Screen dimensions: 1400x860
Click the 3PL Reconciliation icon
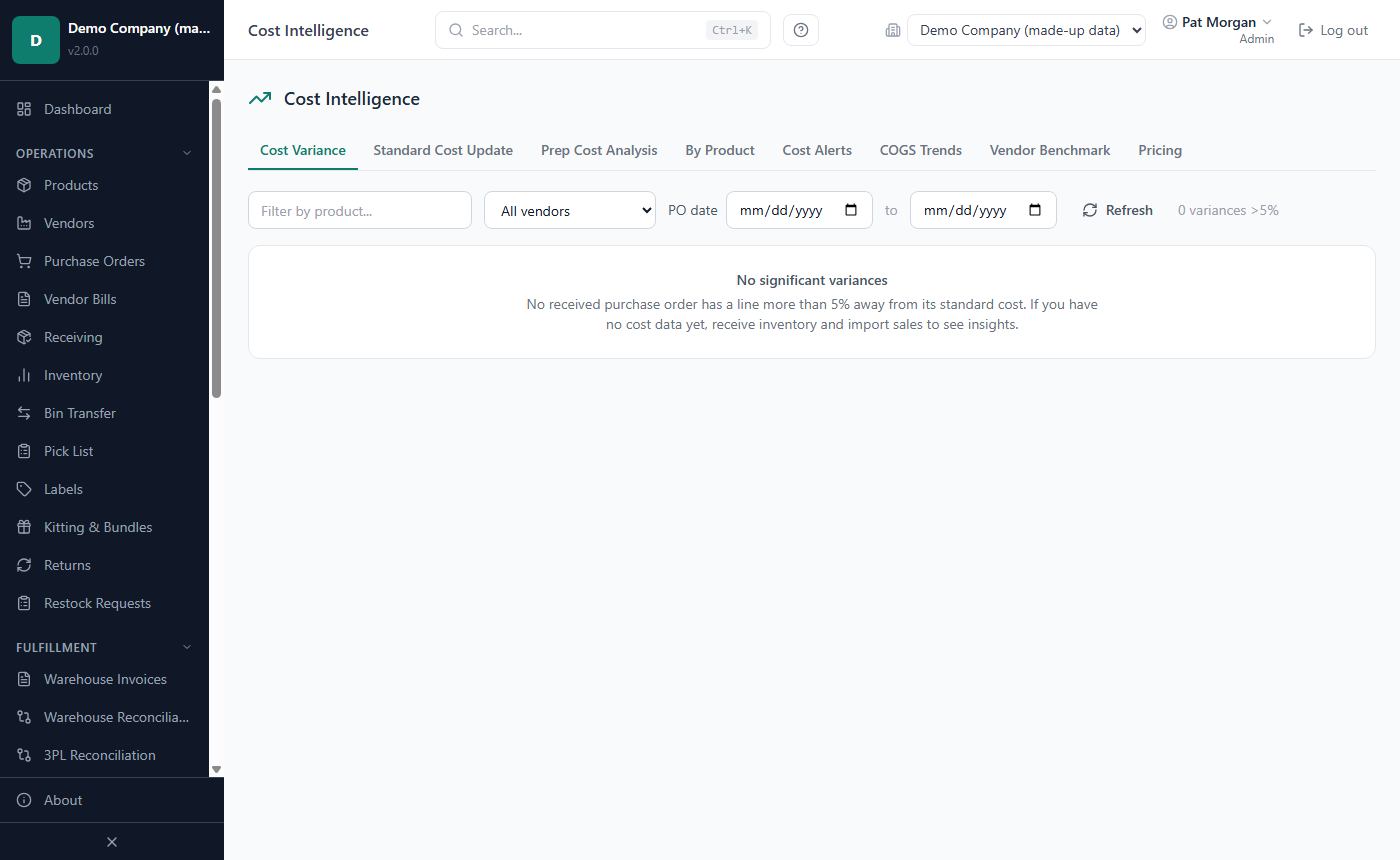pyautogui.click(x=24, y=755)
